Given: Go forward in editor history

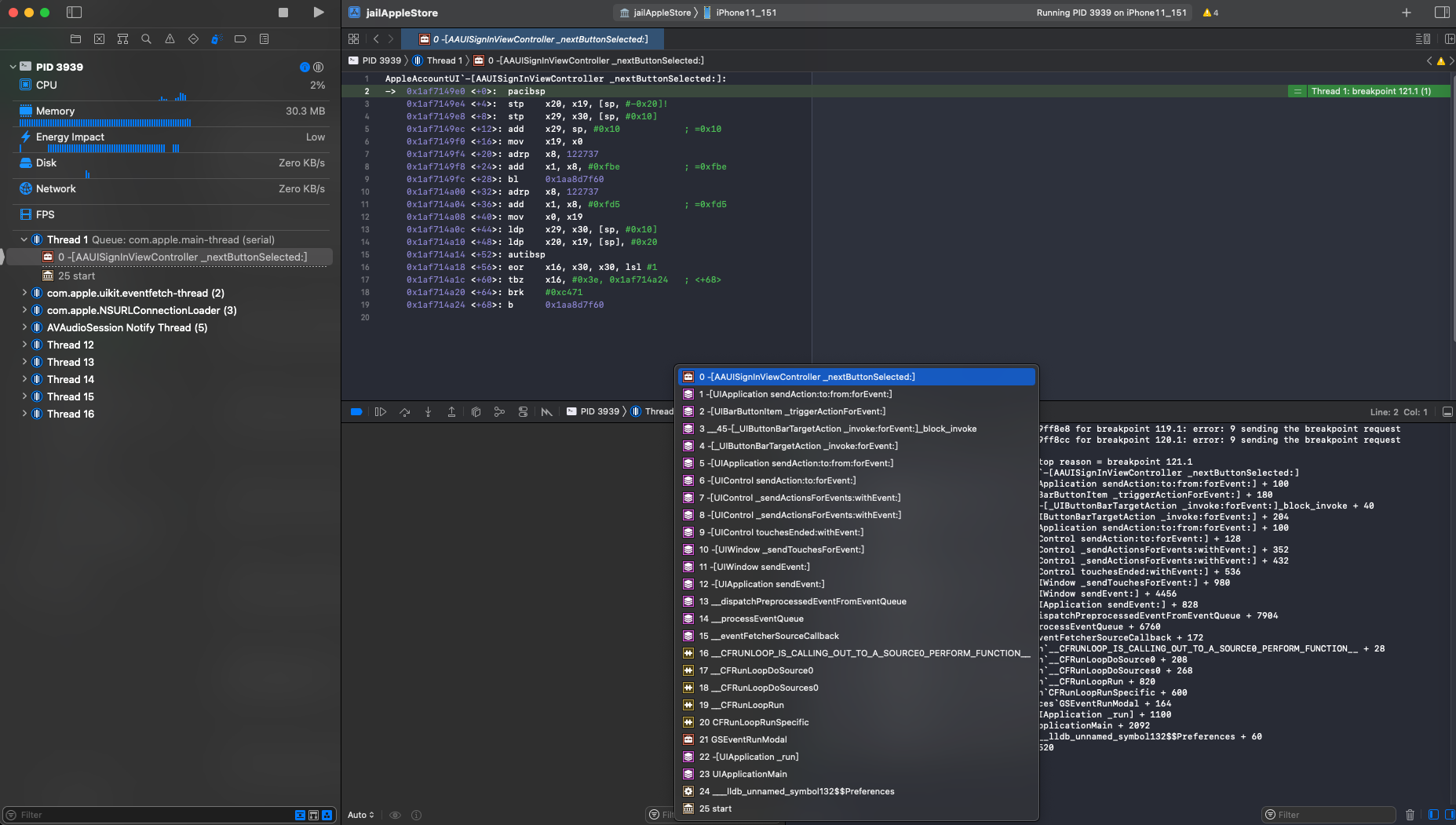Looking at the screenshot, I should coord(390,38).
